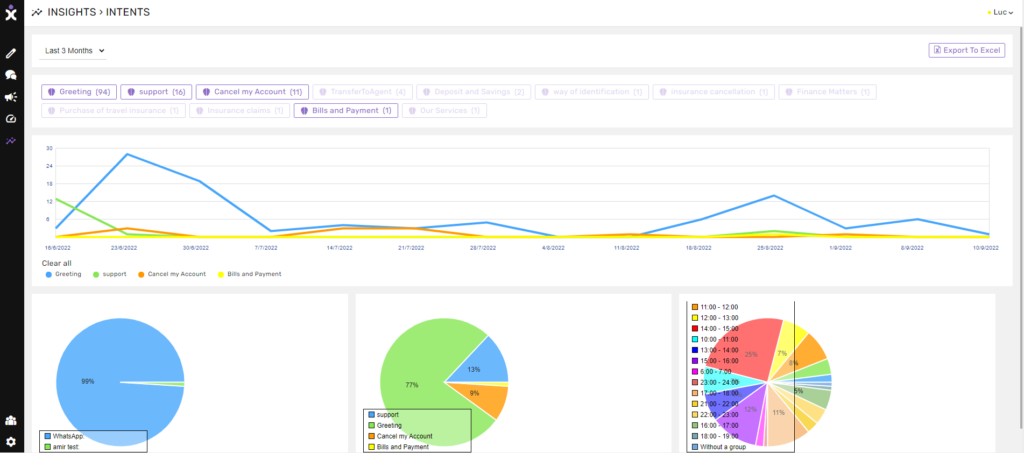Open the conversations chat bubbles icon
The image size is (1024, 453).
(10, 75)
